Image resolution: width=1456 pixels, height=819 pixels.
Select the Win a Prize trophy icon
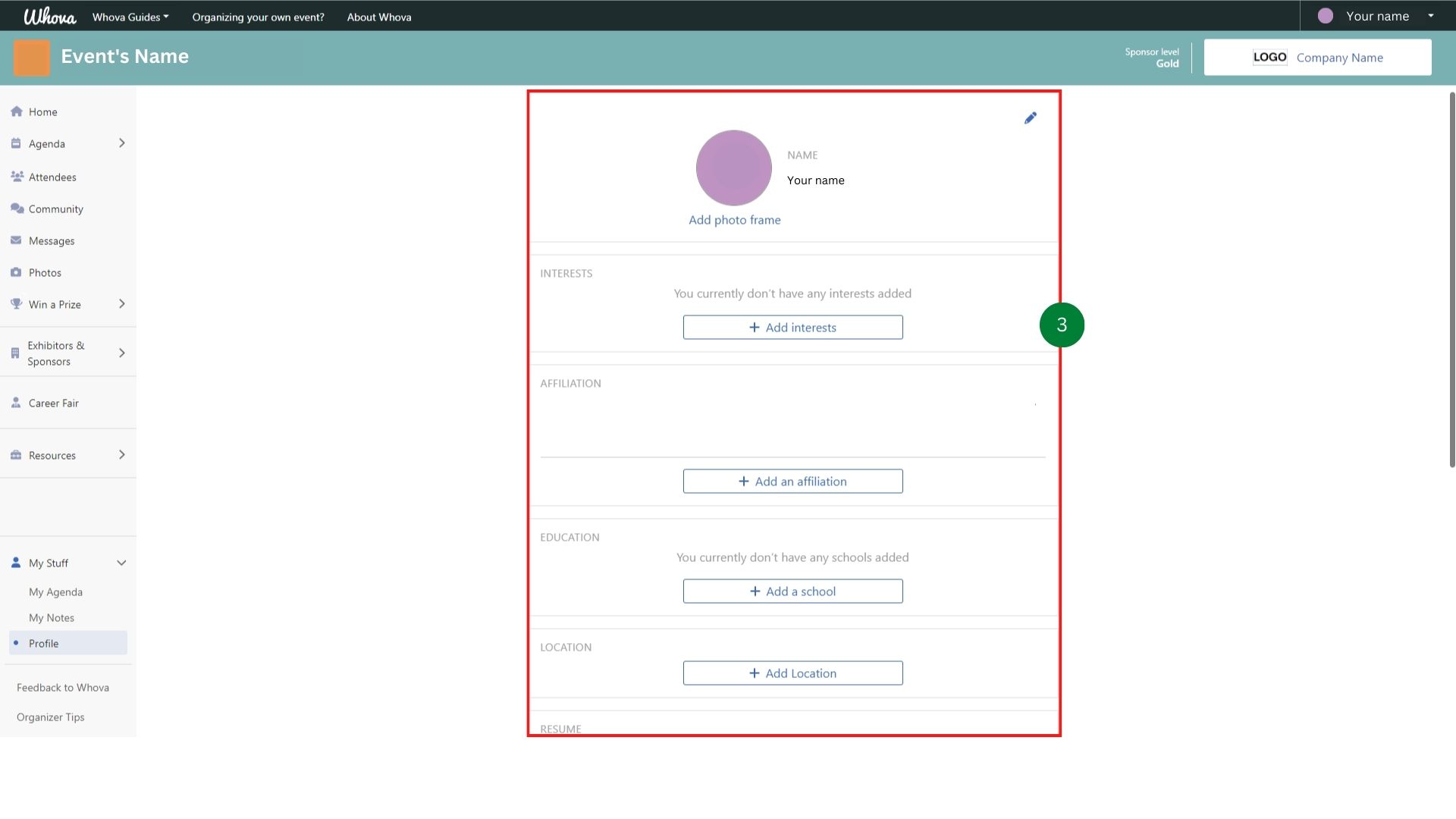[17, 304]
